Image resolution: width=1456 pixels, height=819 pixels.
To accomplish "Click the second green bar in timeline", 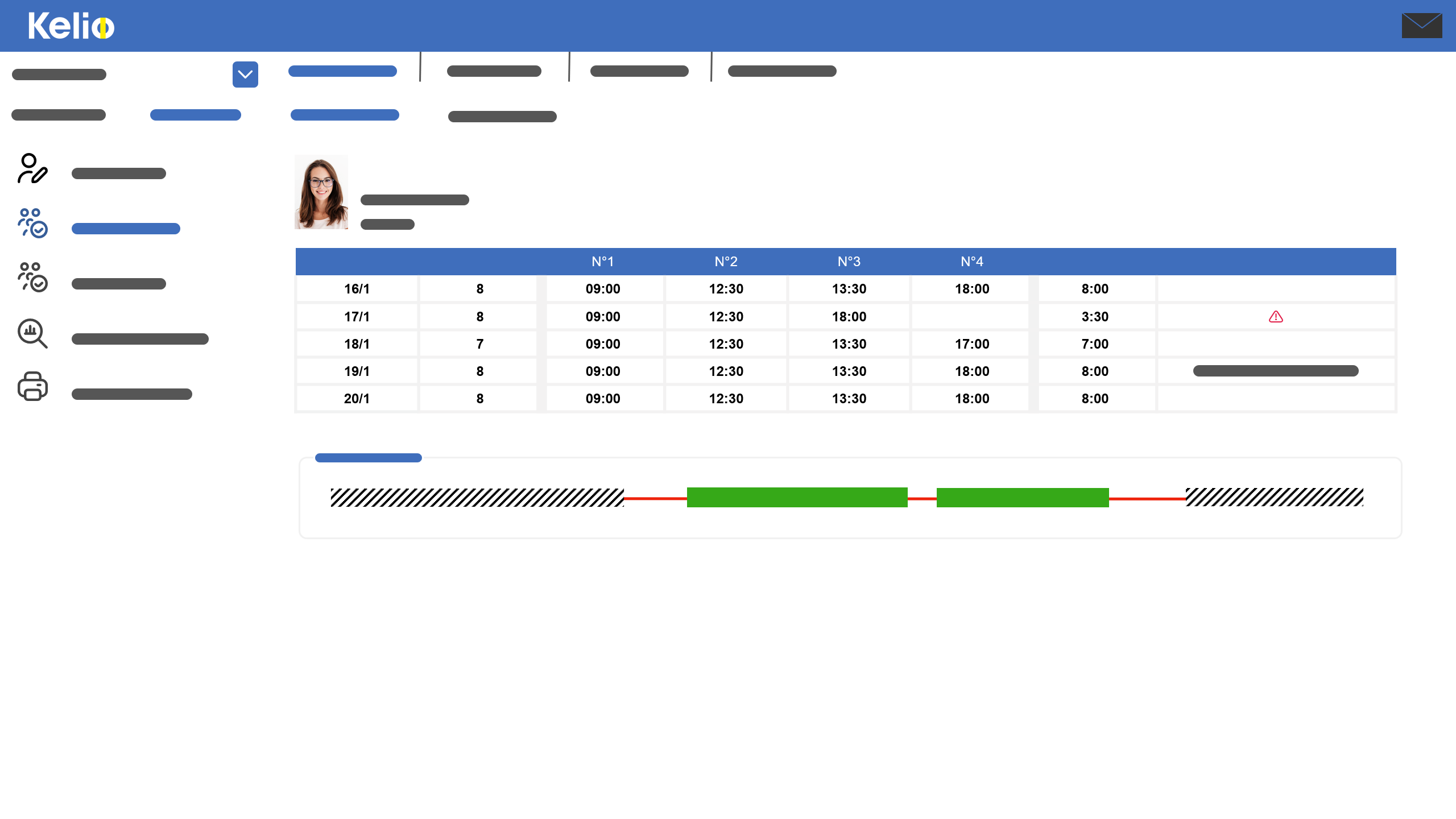I will click(x=1022, y=498).
